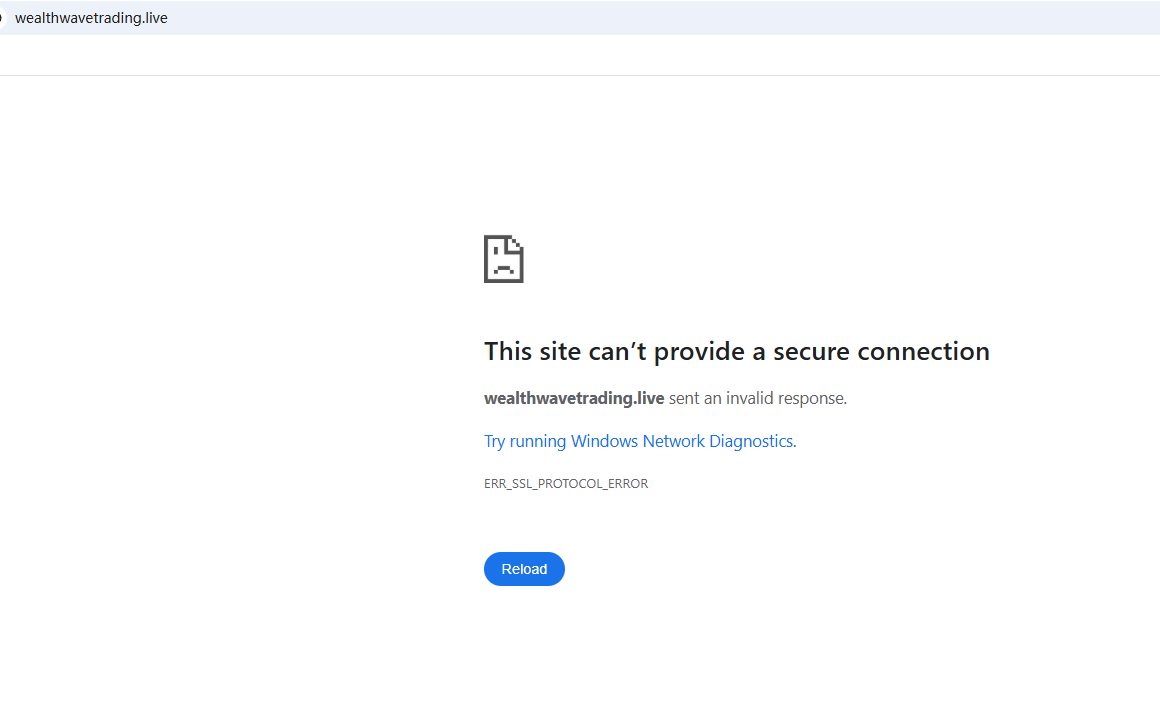Screen dimensions: 1160x712
Task: Click the bold wealthwavetrading.live domain in message
Action: click(x=574, y=398)
